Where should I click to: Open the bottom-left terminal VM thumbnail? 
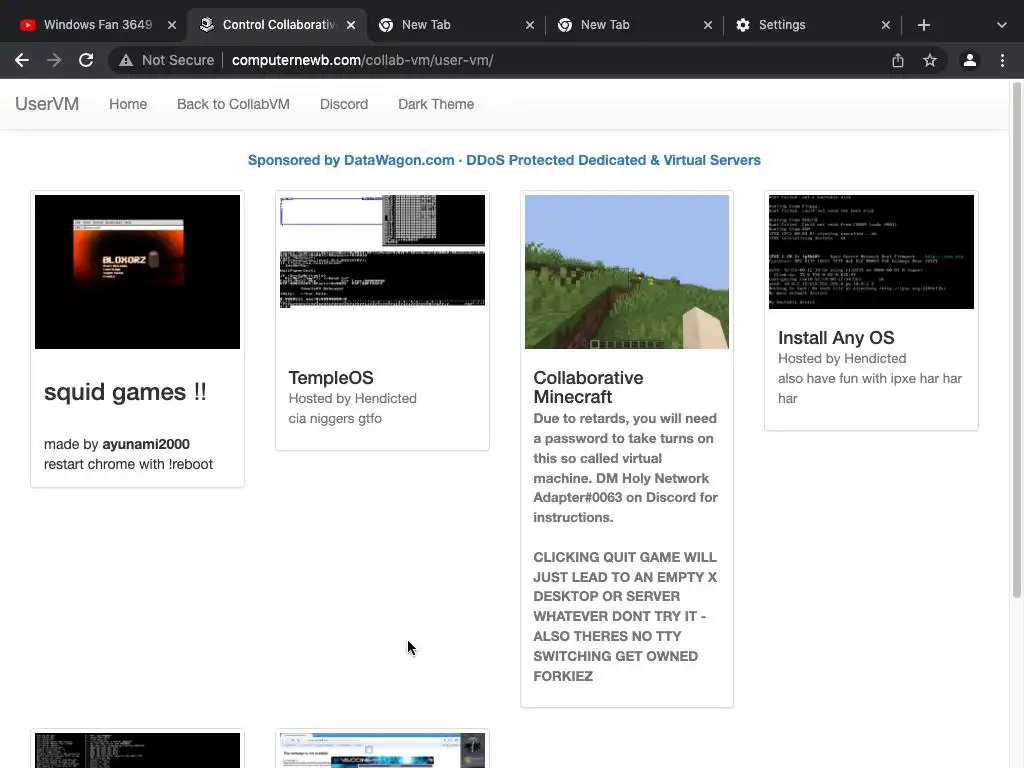pyautogui.click(x=137, y=750)
